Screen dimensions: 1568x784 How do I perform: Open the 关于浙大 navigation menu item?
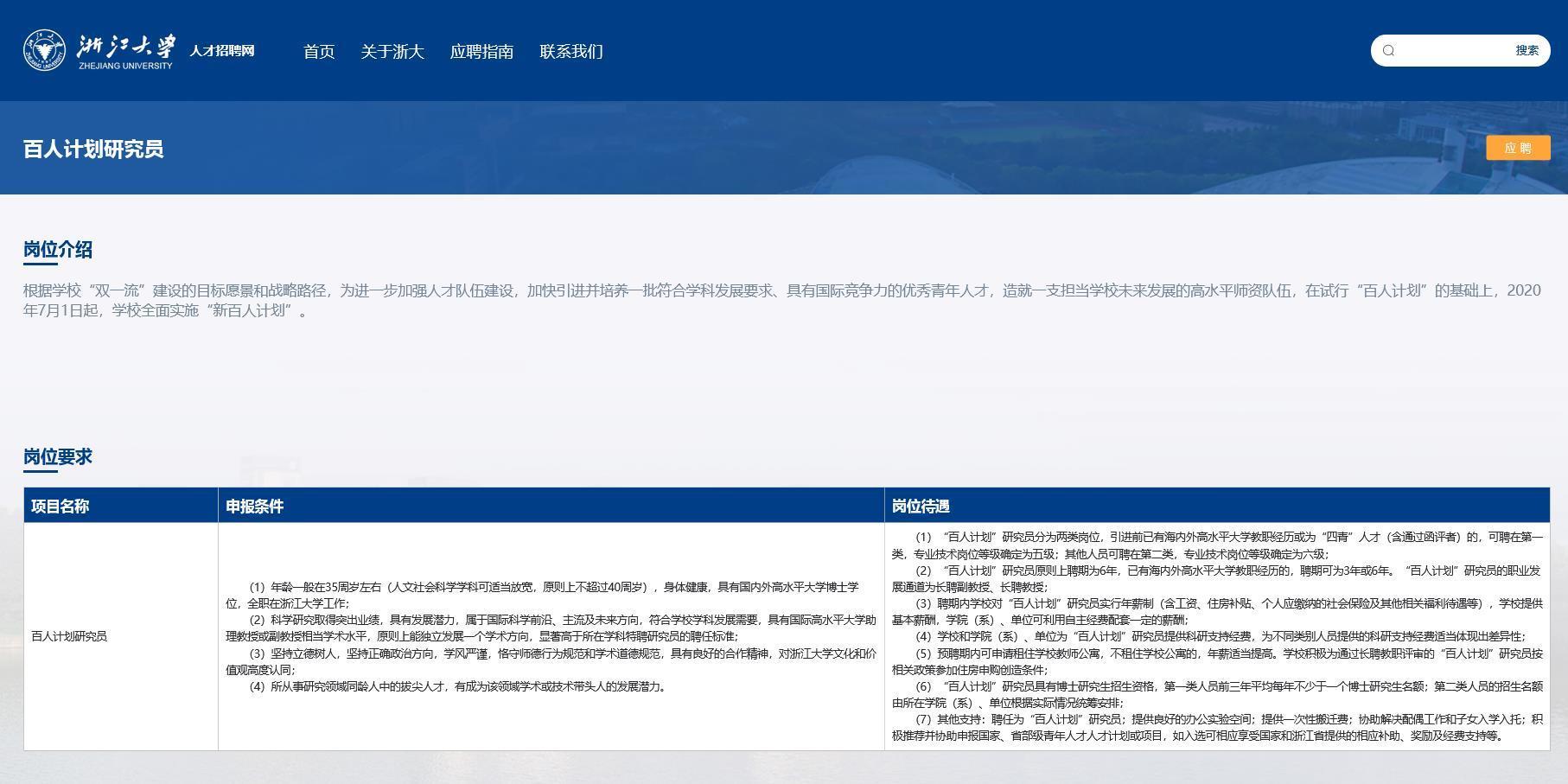[x=393, y=52]
